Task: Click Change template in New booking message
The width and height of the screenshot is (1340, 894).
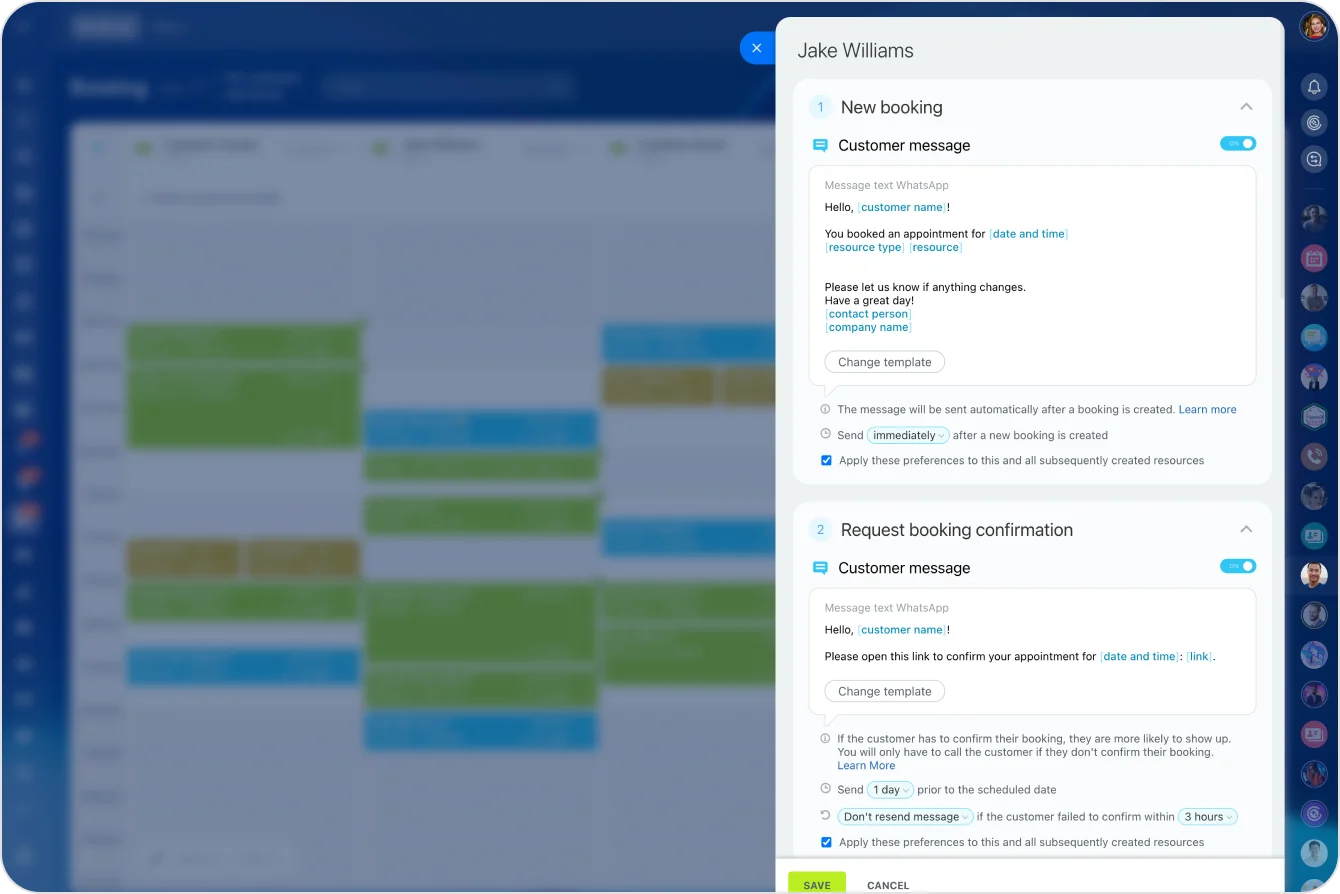Action: point(884,362)
